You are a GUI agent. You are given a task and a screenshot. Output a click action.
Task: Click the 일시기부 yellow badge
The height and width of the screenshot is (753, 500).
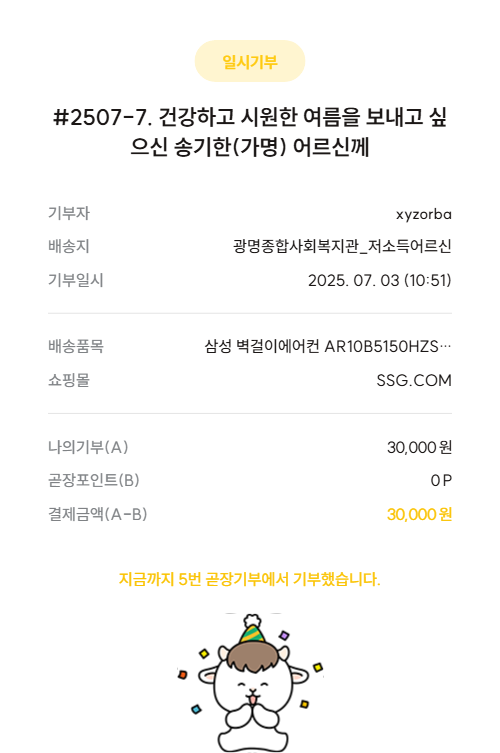250,61
